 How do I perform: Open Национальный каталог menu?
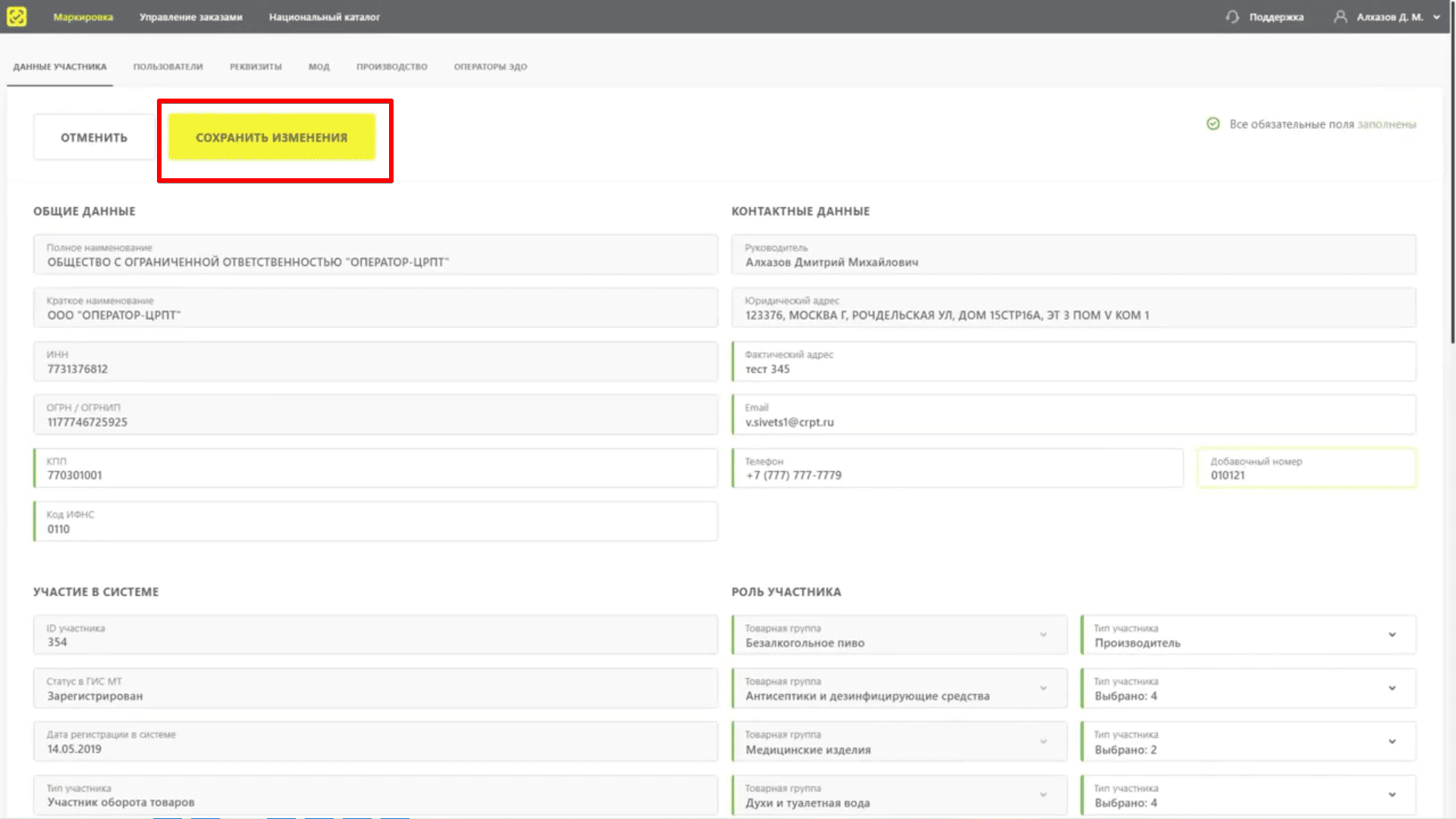[325, 17]
